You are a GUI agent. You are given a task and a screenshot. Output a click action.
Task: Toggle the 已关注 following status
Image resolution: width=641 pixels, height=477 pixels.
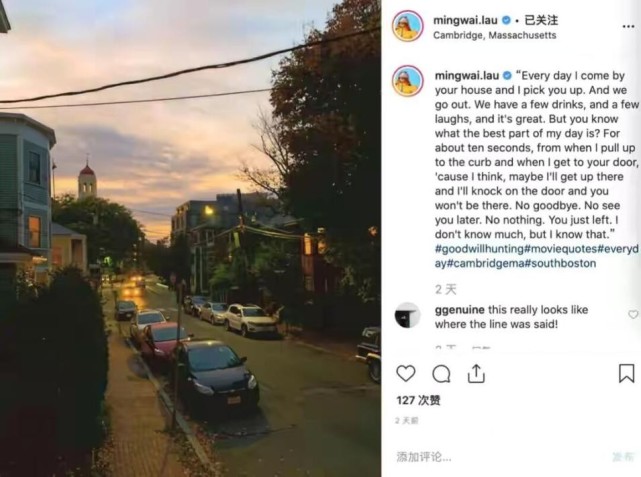click(541, 20)
